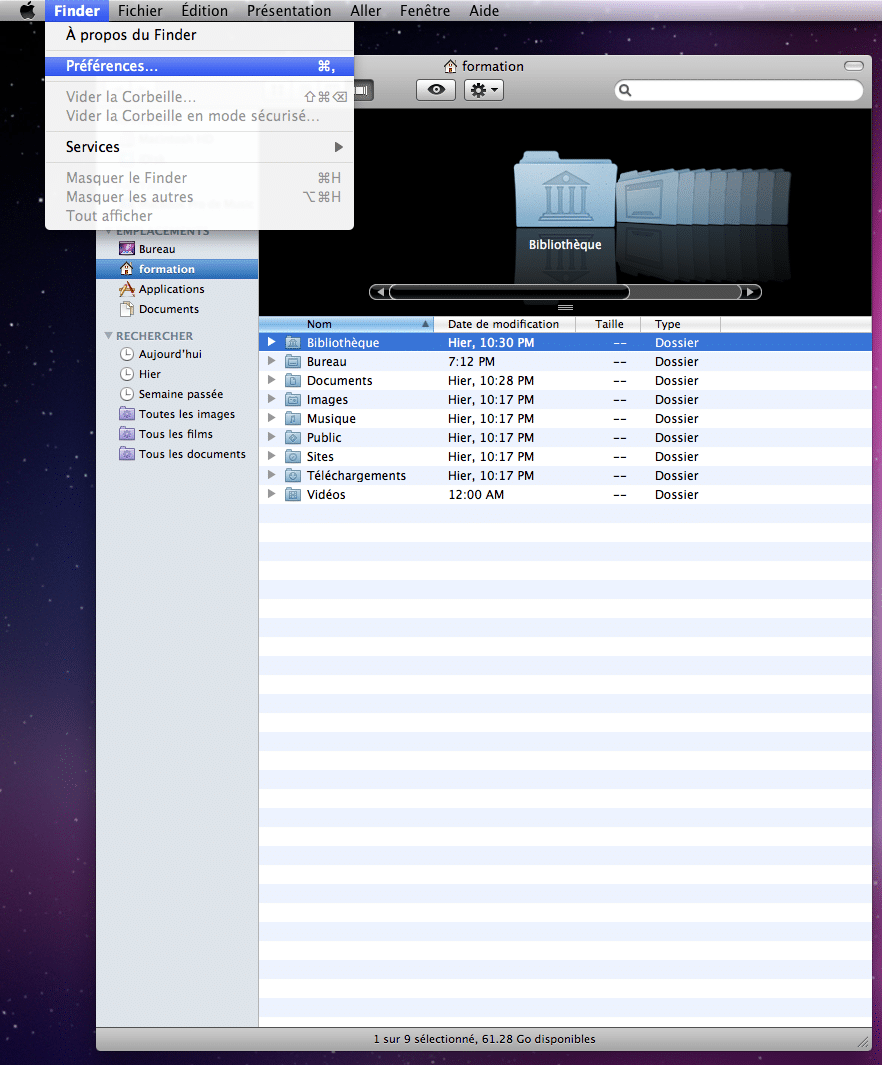Expand the Bureau folder disclosure triangle
882x1065 pixels.
[272, 361]
